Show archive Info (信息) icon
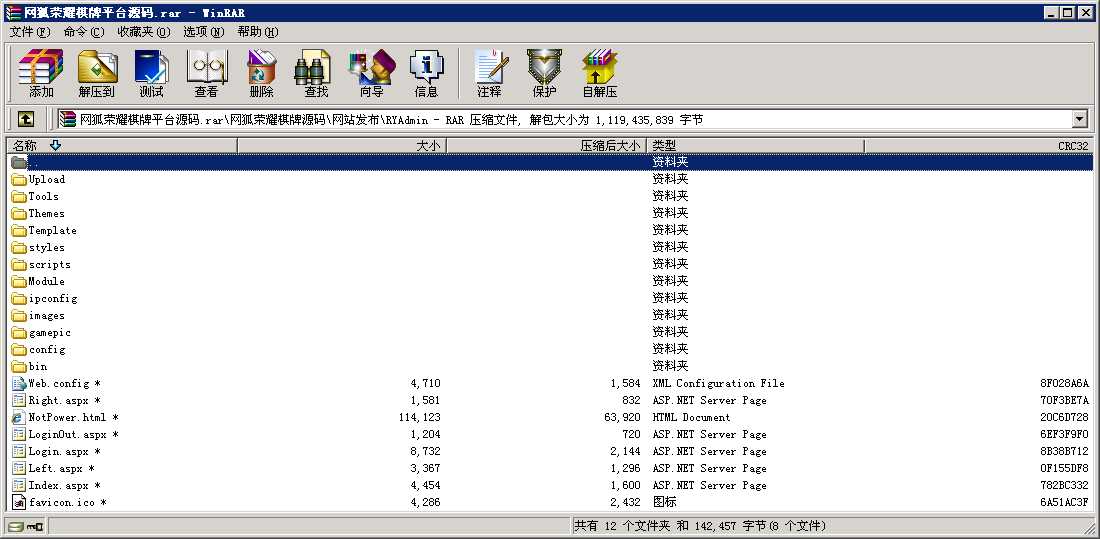 [427, 73]
